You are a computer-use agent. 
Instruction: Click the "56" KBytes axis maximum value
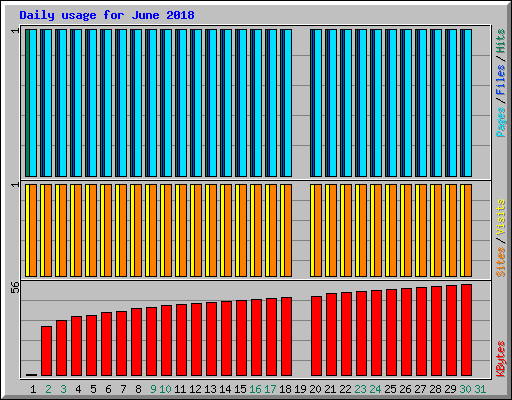pyautogui.click(x=15, y=287)
